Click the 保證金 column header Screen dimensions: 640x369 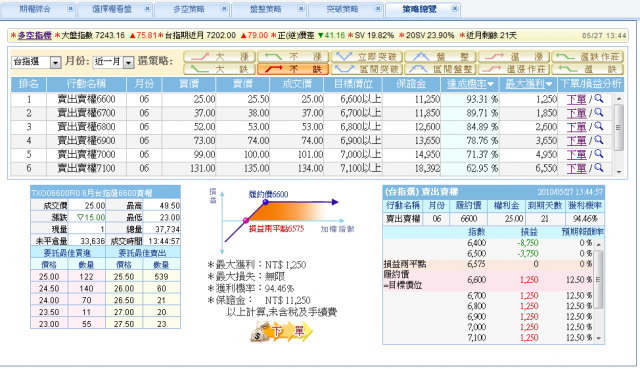pyautogui.click(x=411, y=84)
